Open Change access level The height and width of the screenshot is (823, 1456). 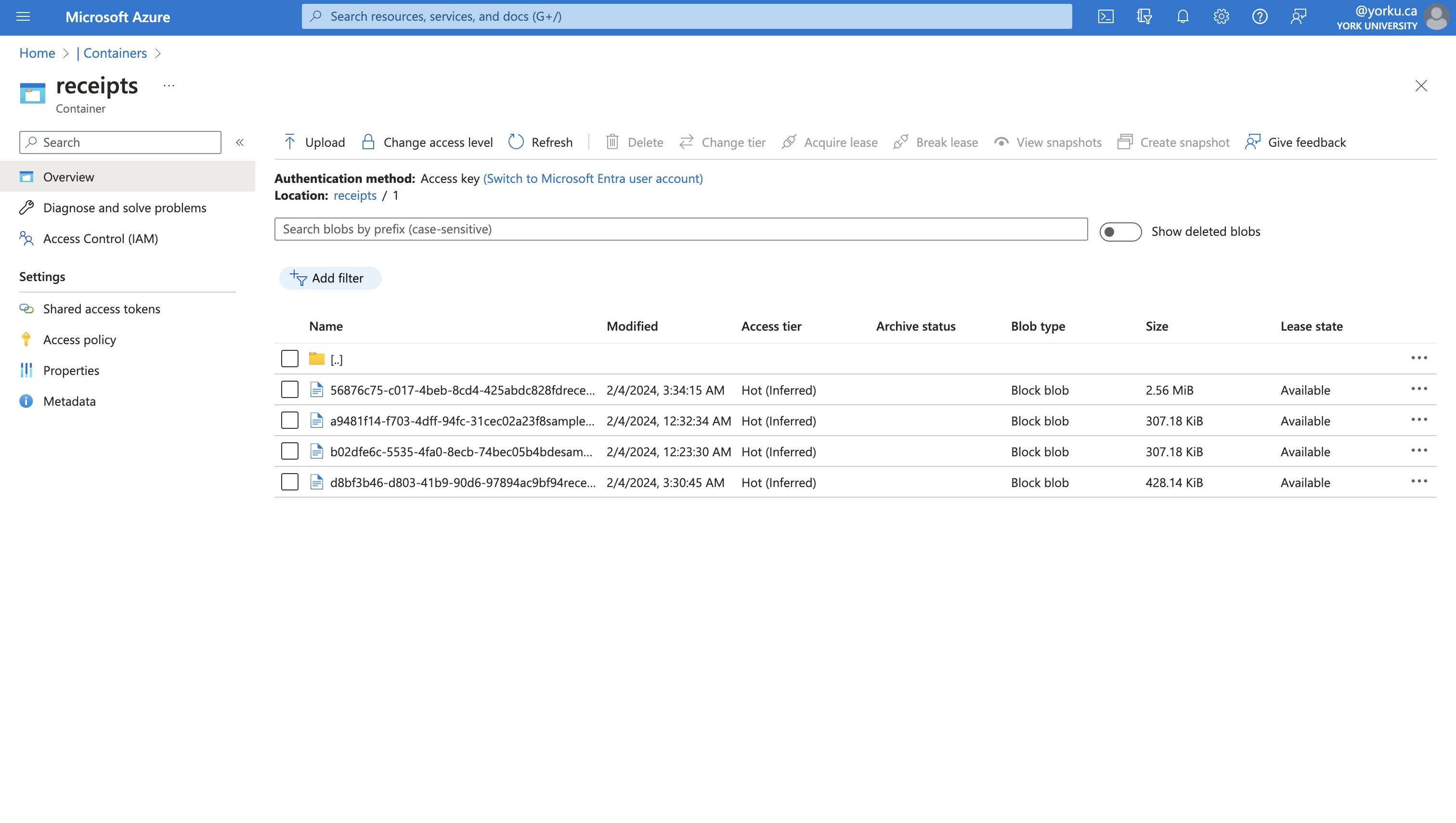[427, 142]
